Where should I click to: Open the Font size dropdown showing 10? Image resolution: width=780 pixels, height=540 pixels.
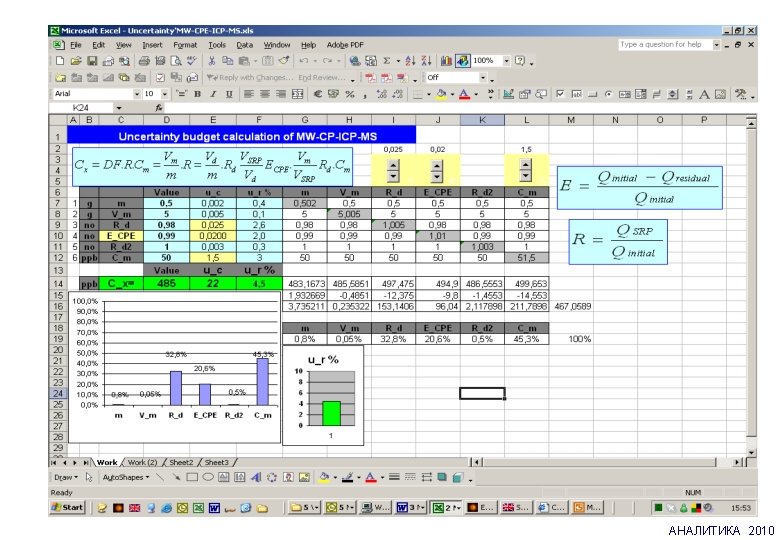[x=165, y=94]
